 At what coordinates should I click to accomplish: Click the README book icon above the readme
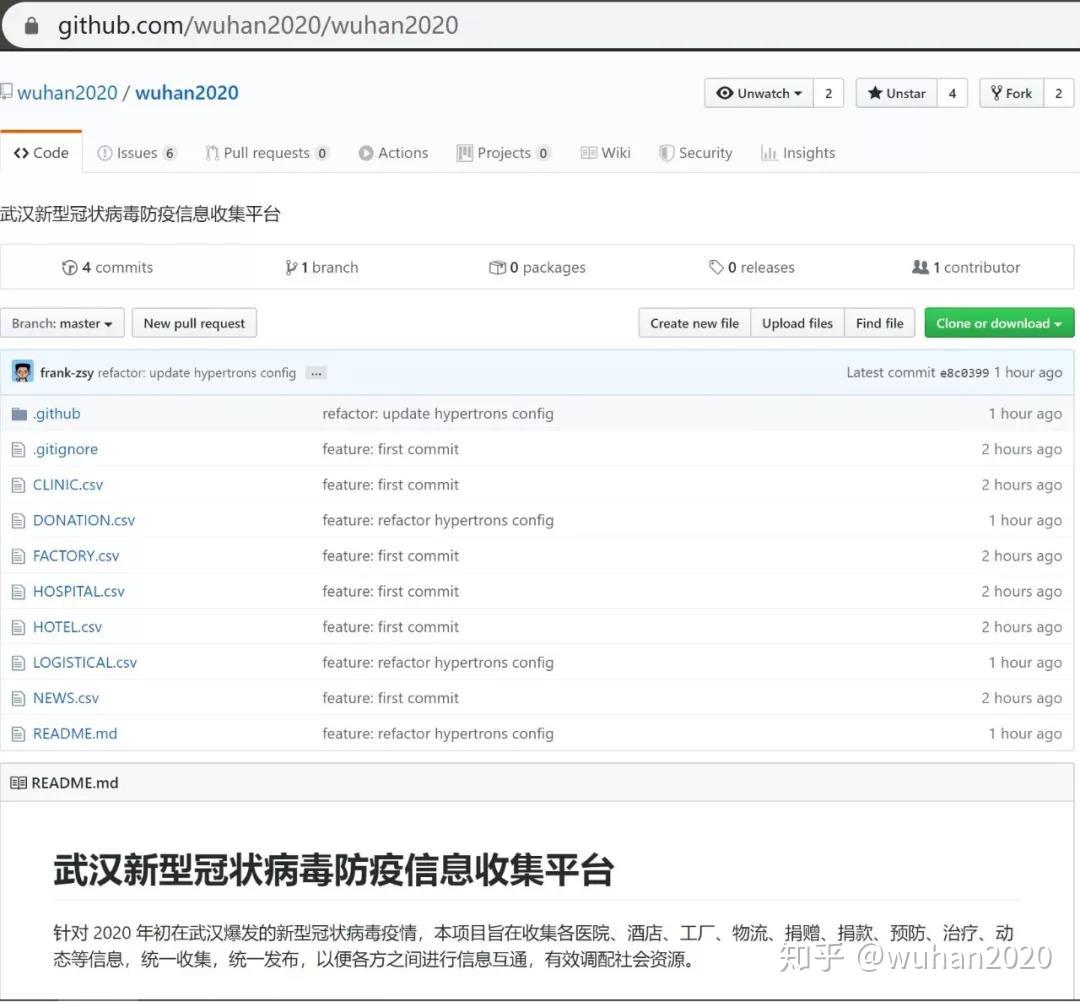pyautogui.click(x=20, y=782)
